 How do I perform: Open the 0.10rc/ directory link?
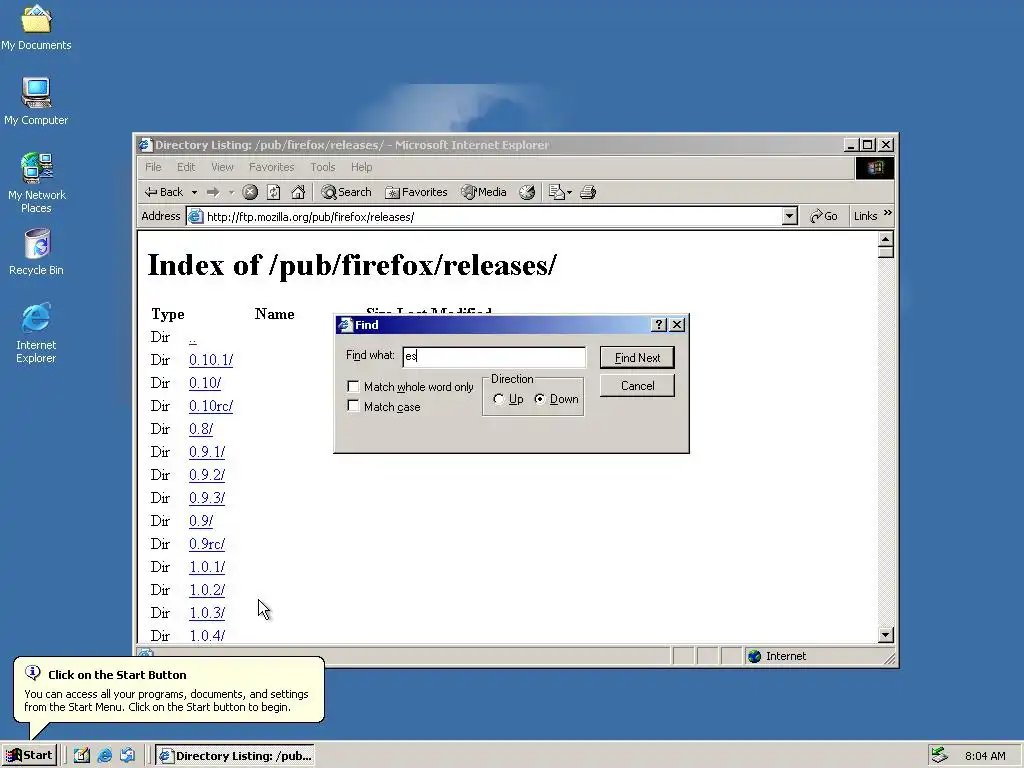211,406
